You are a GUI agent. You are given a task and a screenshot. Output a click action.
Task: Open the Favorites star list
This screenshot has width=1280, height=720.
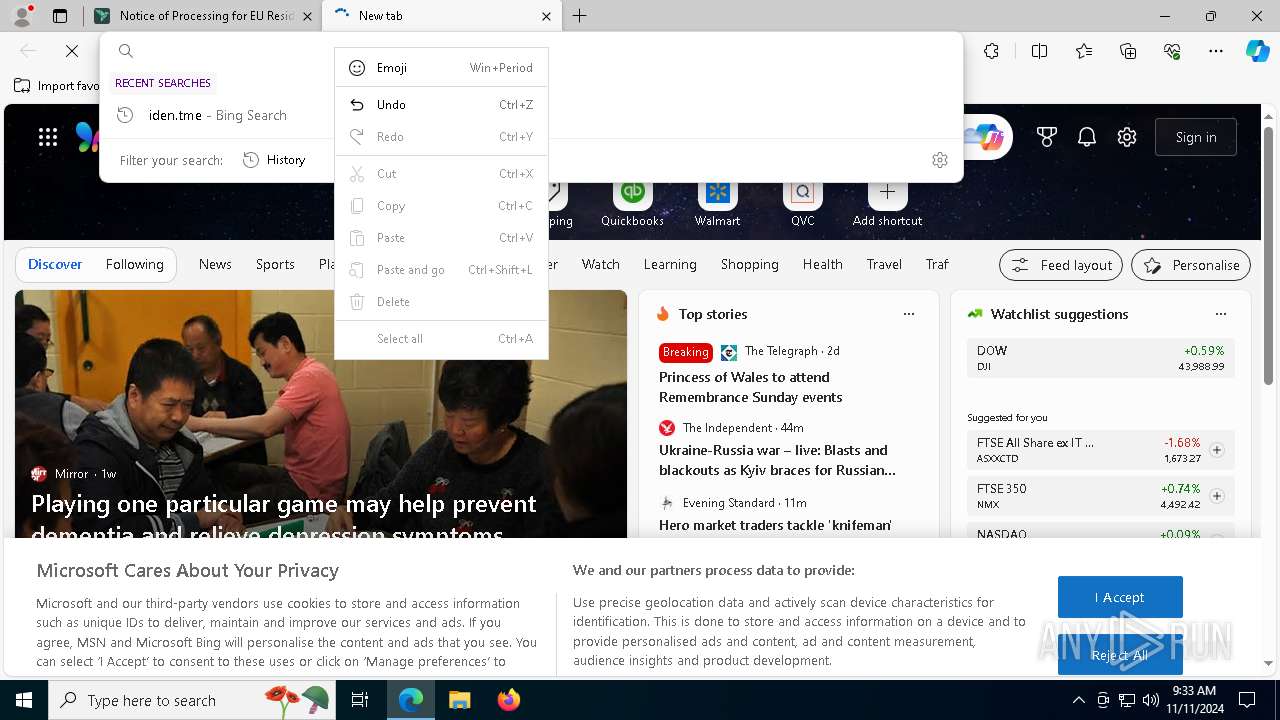pyautogui.click(x=1084, y=51)
